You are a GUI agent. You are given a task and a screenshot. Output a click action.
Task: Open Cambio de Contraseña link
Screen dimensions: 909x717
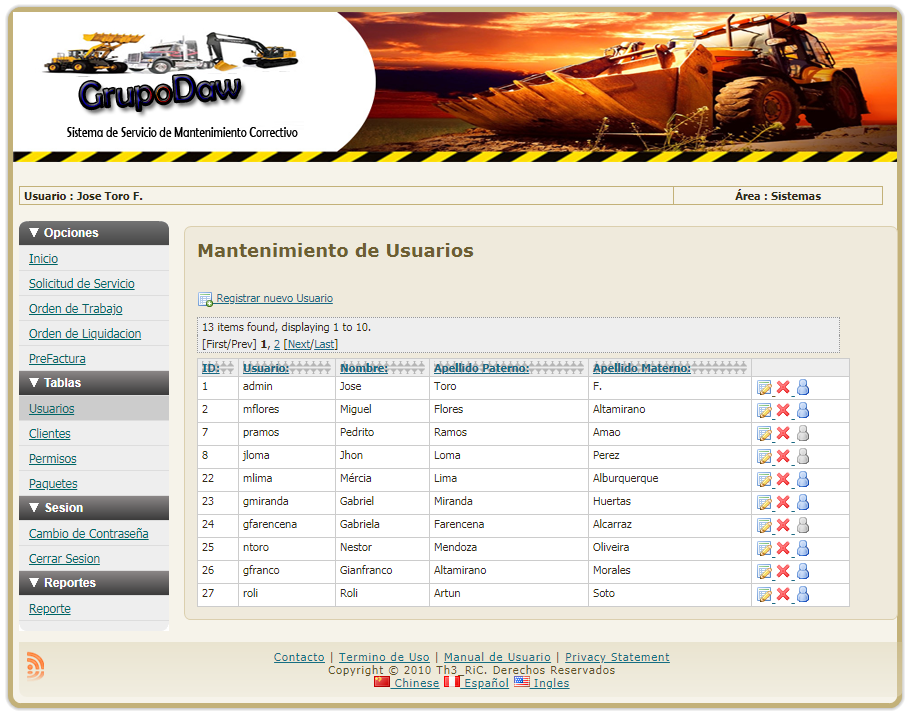tap(89, 533)
